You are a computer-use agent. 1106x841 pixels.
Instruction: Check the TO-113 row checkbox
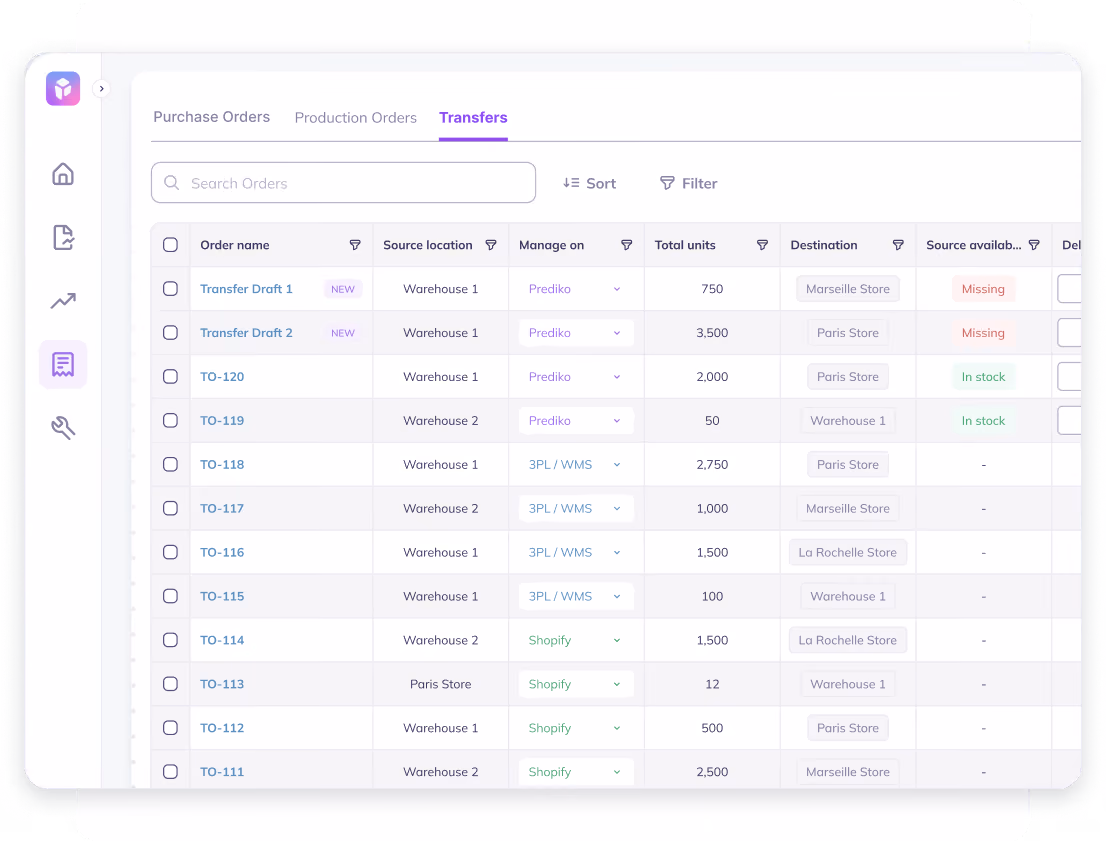(170, 684)
